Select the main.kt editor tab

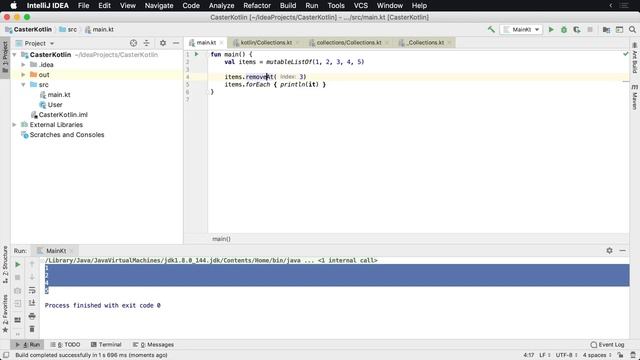[206, 42]
